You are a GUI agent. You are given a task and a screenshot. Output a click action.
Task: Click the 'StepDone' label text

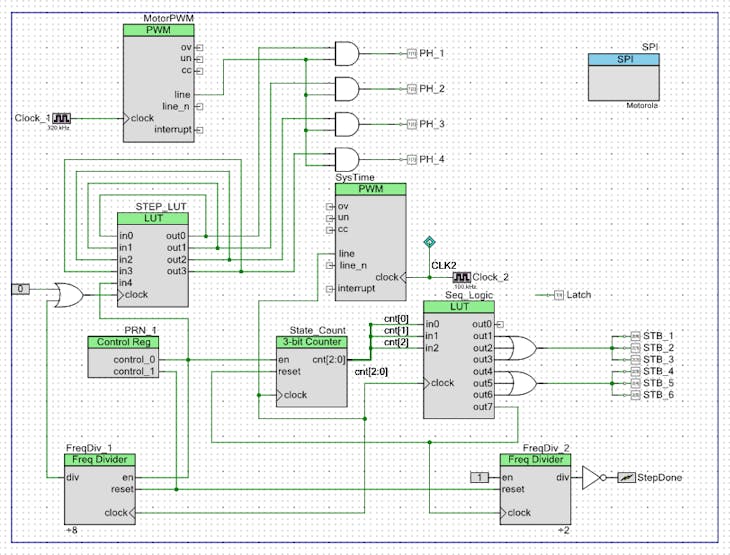[659, 478]
